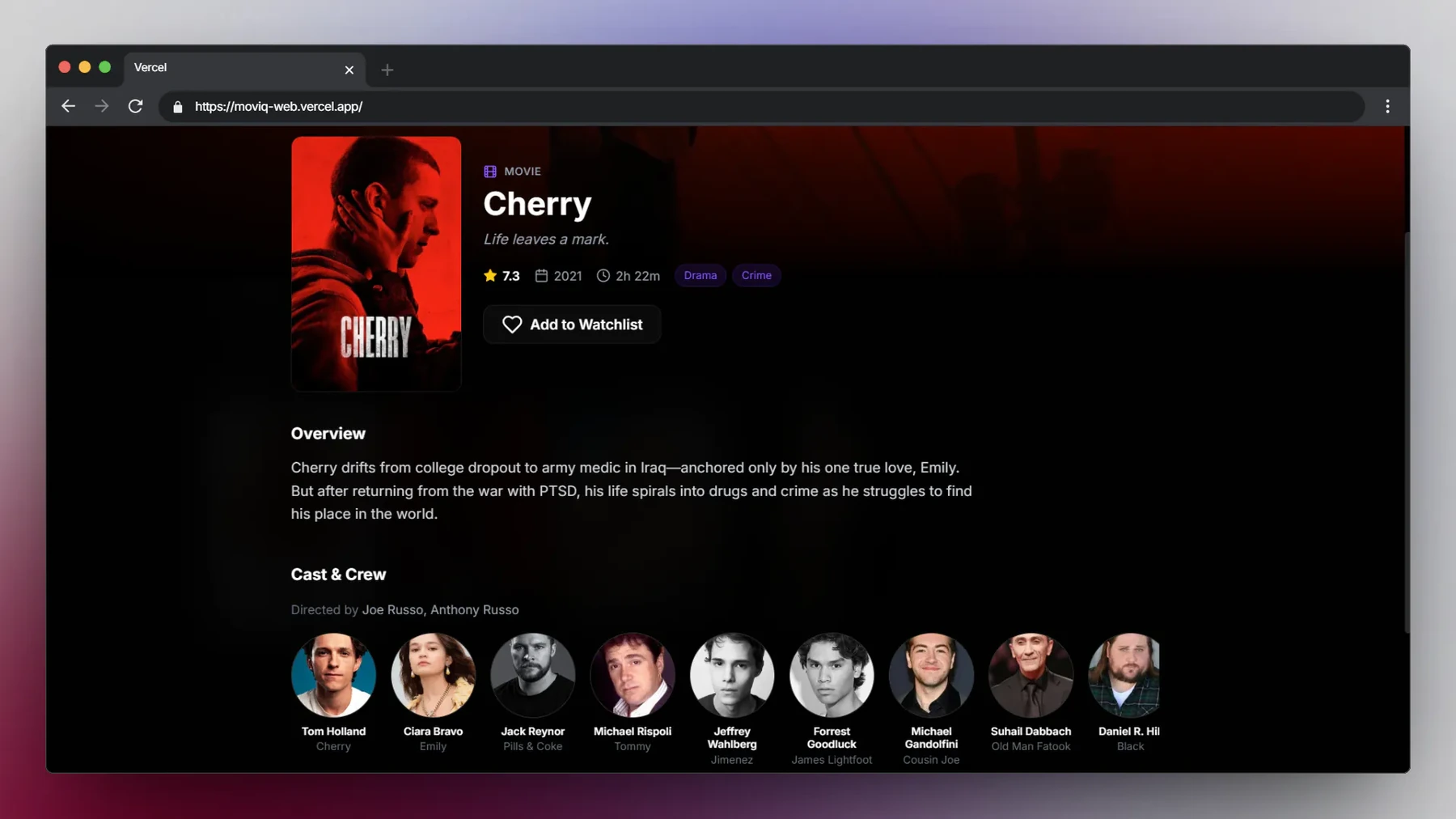The height and width of the screenshot is (819, 1456).
Task: Click the red close window button
Action: (65, 67)
